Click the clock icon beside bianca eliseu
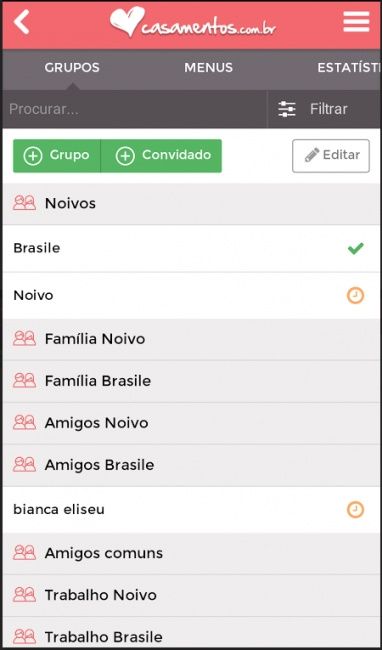 click(x=355, y=509)
